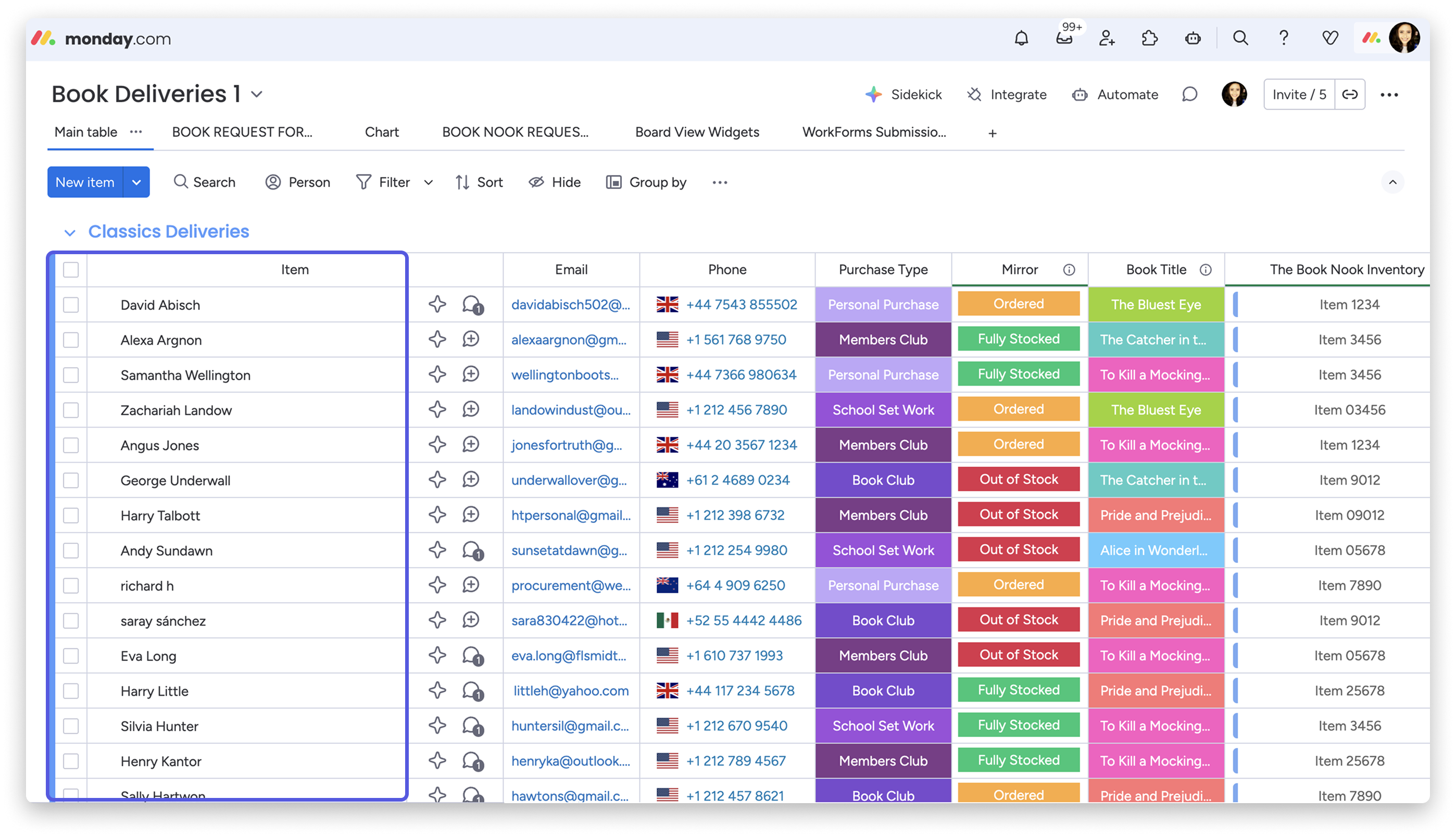Screen dimensions: 1456x837
Task: Add an update for Alexa Argnon
Action: (x=471, y=339)
